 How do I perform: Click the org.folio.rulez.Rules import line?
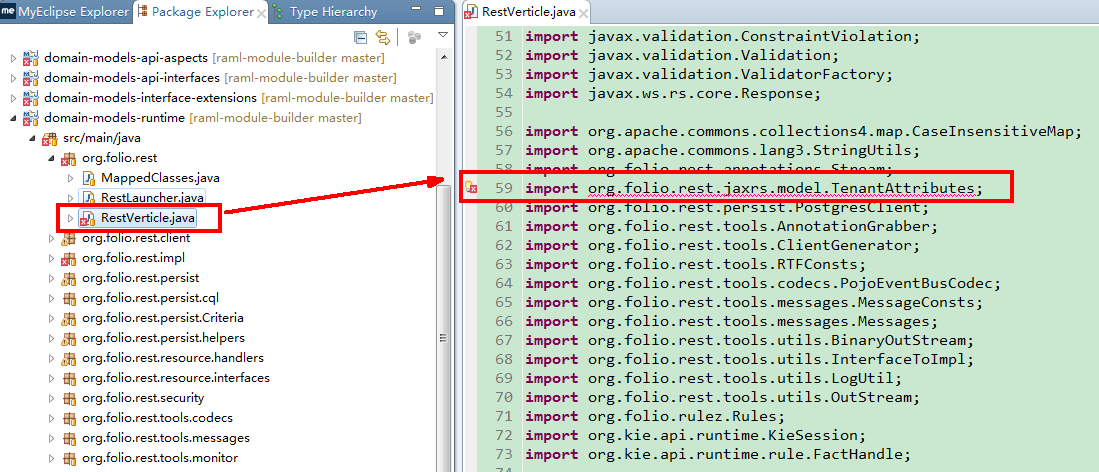pyautogui.click(x=655, y=417)
